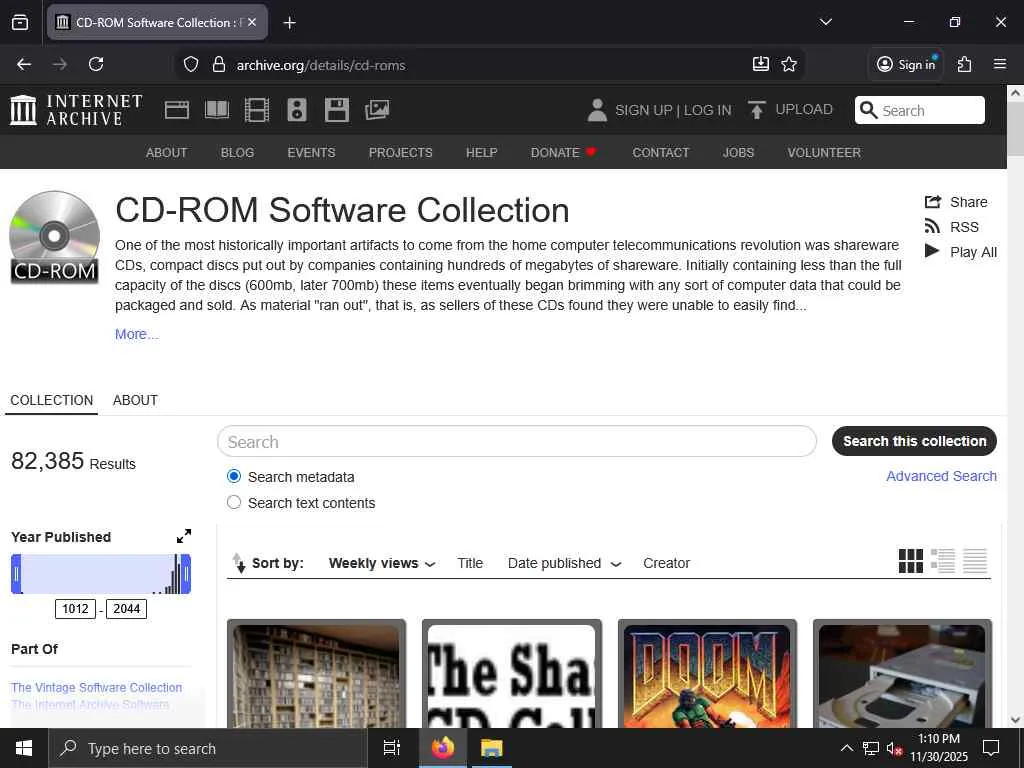The height and width of the screenshot is (768, 1024).
Task: Click the Upload arrow icon
Action: pyautogui.click(x=757, y=110)
